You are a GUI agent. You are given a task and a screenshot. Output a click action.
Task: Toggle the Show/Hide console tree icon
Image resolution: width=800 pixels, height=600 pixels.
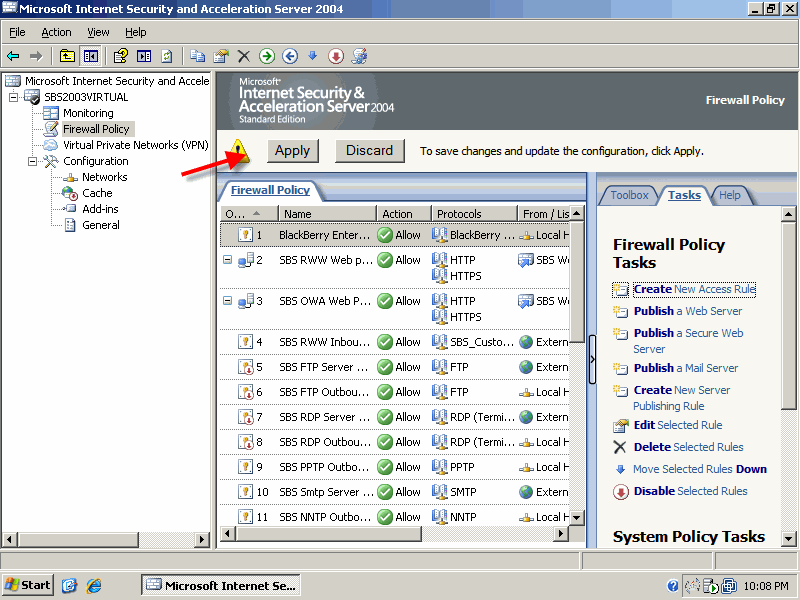coord(91,56)
